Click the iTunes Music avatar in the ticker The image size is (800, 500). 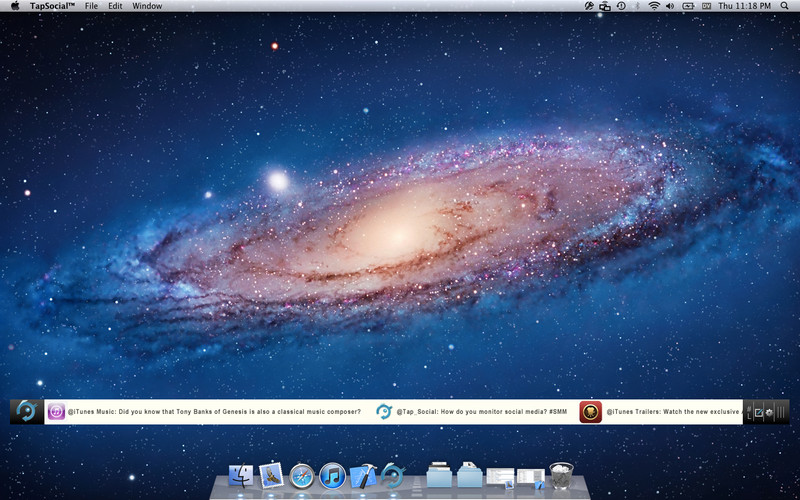[56, 411]
